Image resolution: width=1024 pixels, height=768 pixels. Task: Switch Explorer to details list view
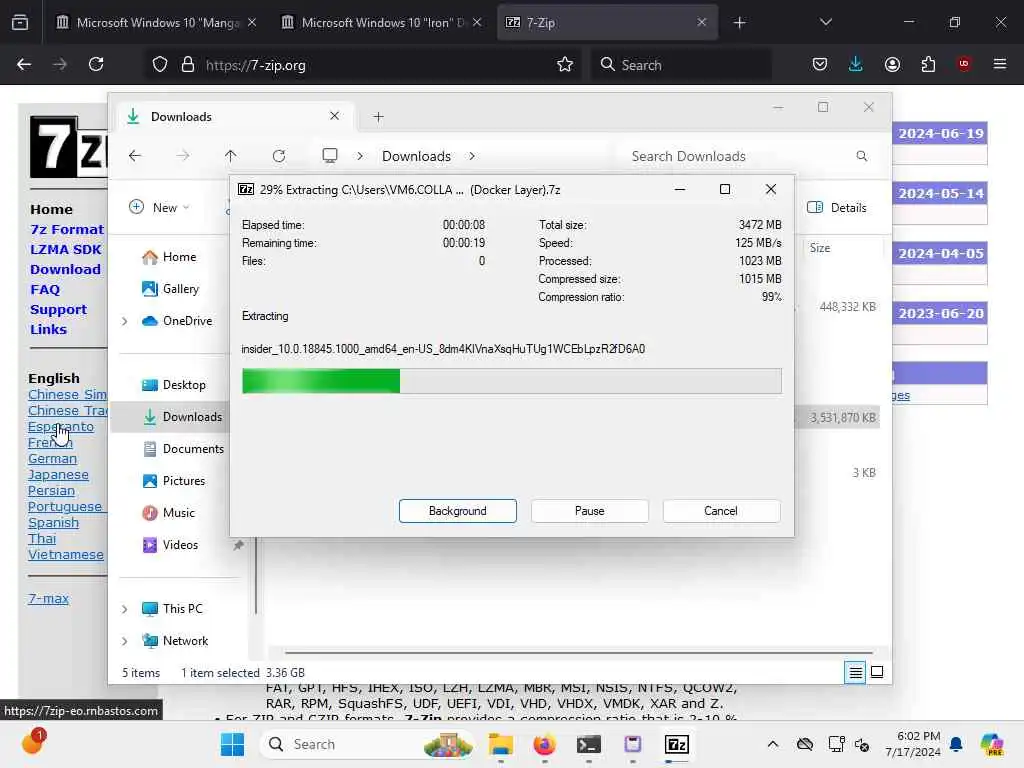click(855, 672)
